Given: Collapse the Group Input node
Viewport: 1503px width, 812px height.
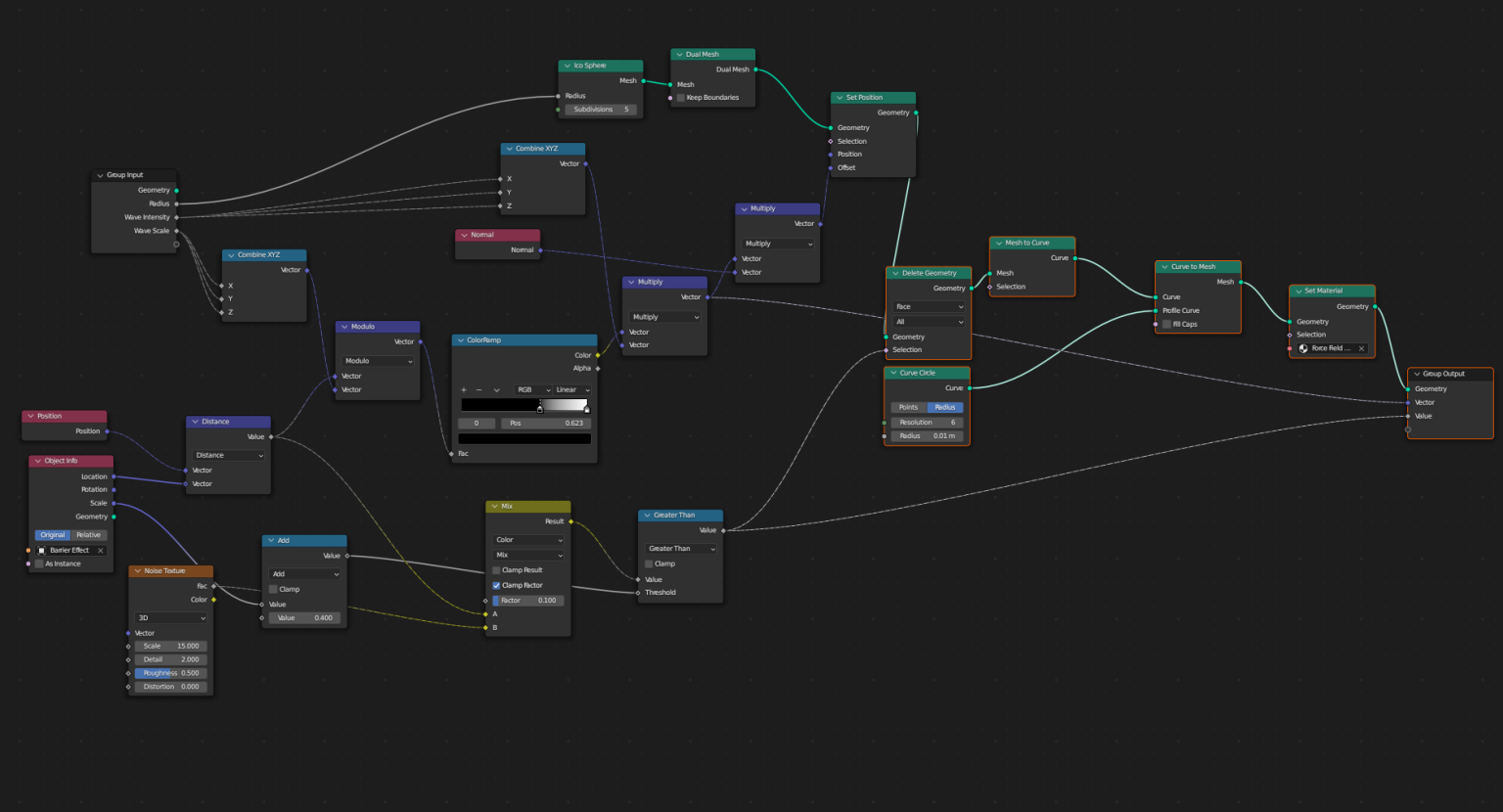Looking at the screenshot, I should (x=100, y=175).
